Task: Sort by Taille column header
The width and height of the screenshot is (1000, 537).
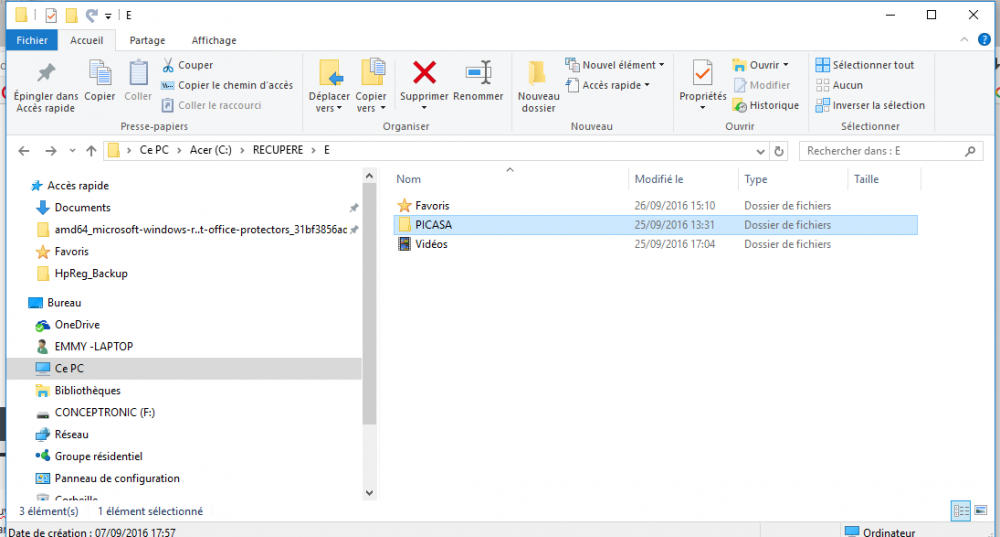Action: pos(884,179)
